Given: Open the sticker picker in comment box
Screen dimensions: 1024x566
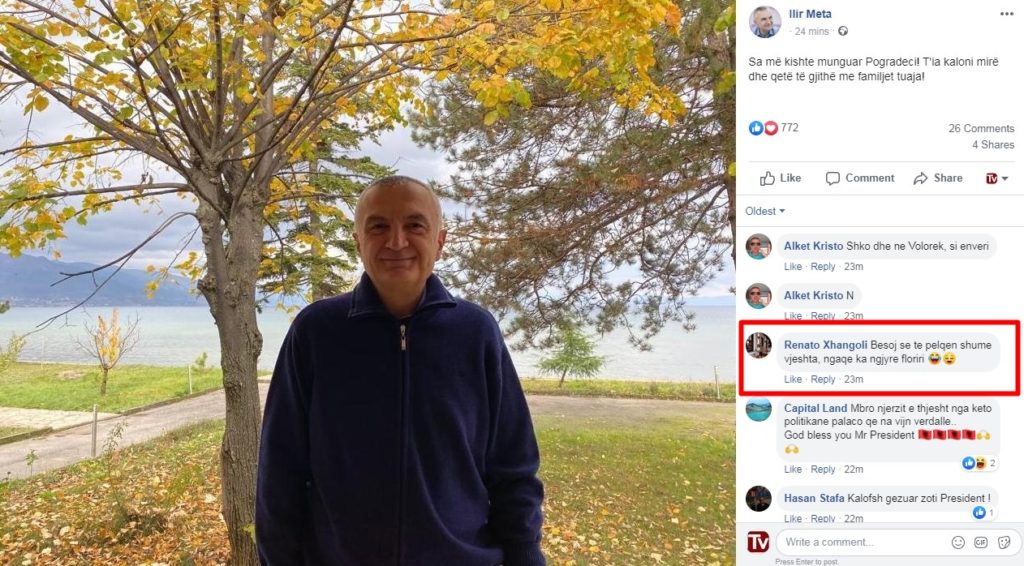Looking at the screenshot, I should 1004,542.
